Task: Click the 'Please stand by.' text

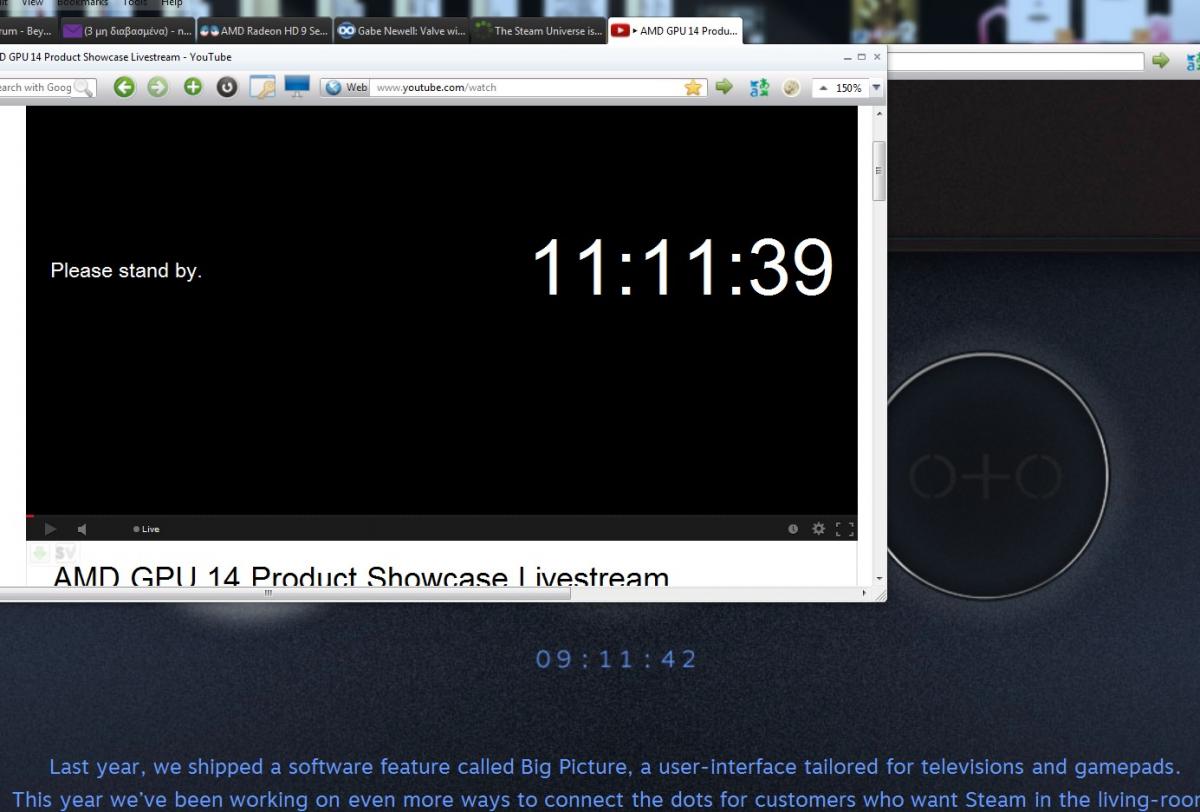Action: pyautogui.click(x=126, y=271)
